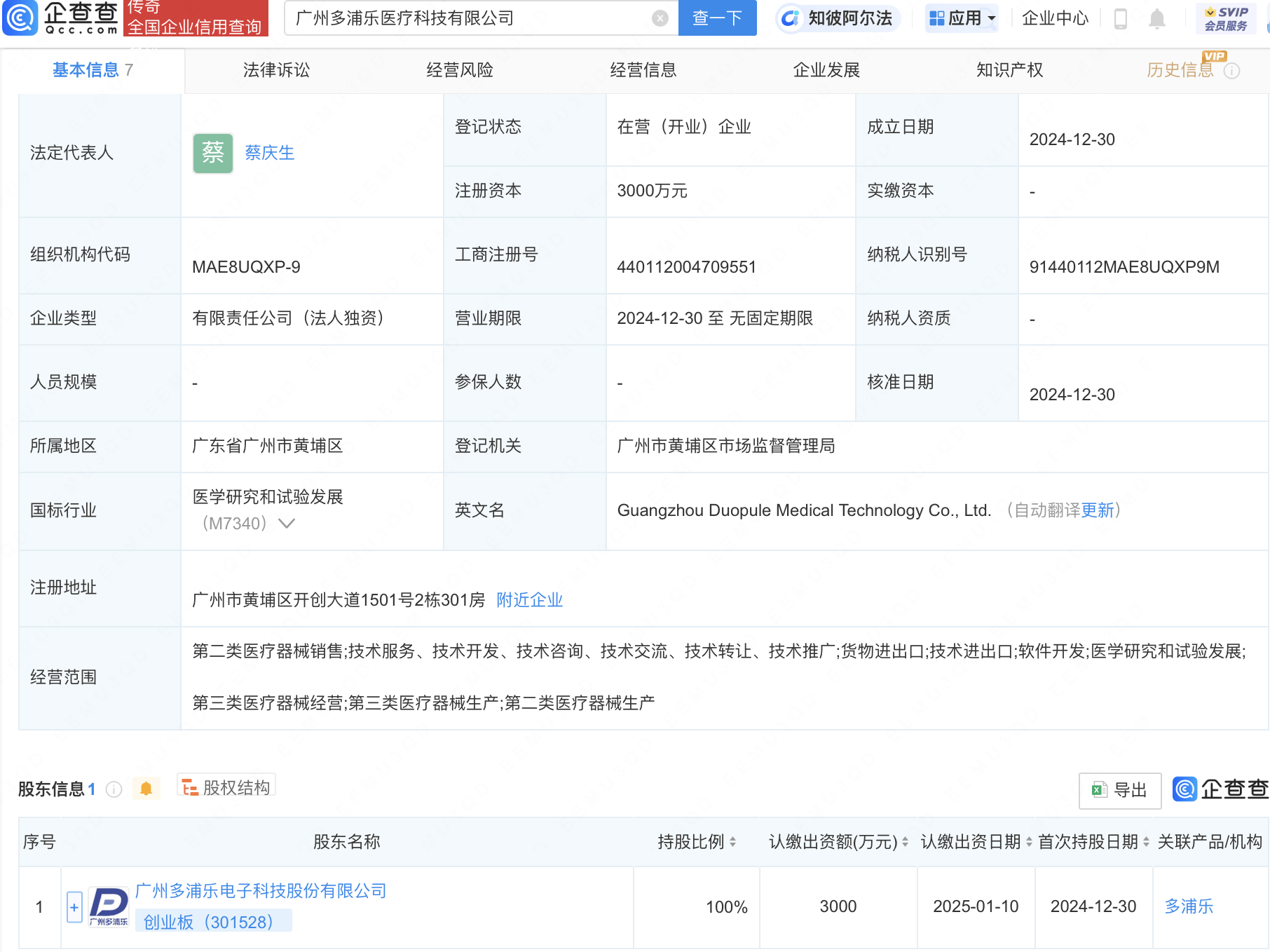Screen dimensions: 1270x952
Task: Open legal representative 蔡庆生 link
Action: click(270, 153)
